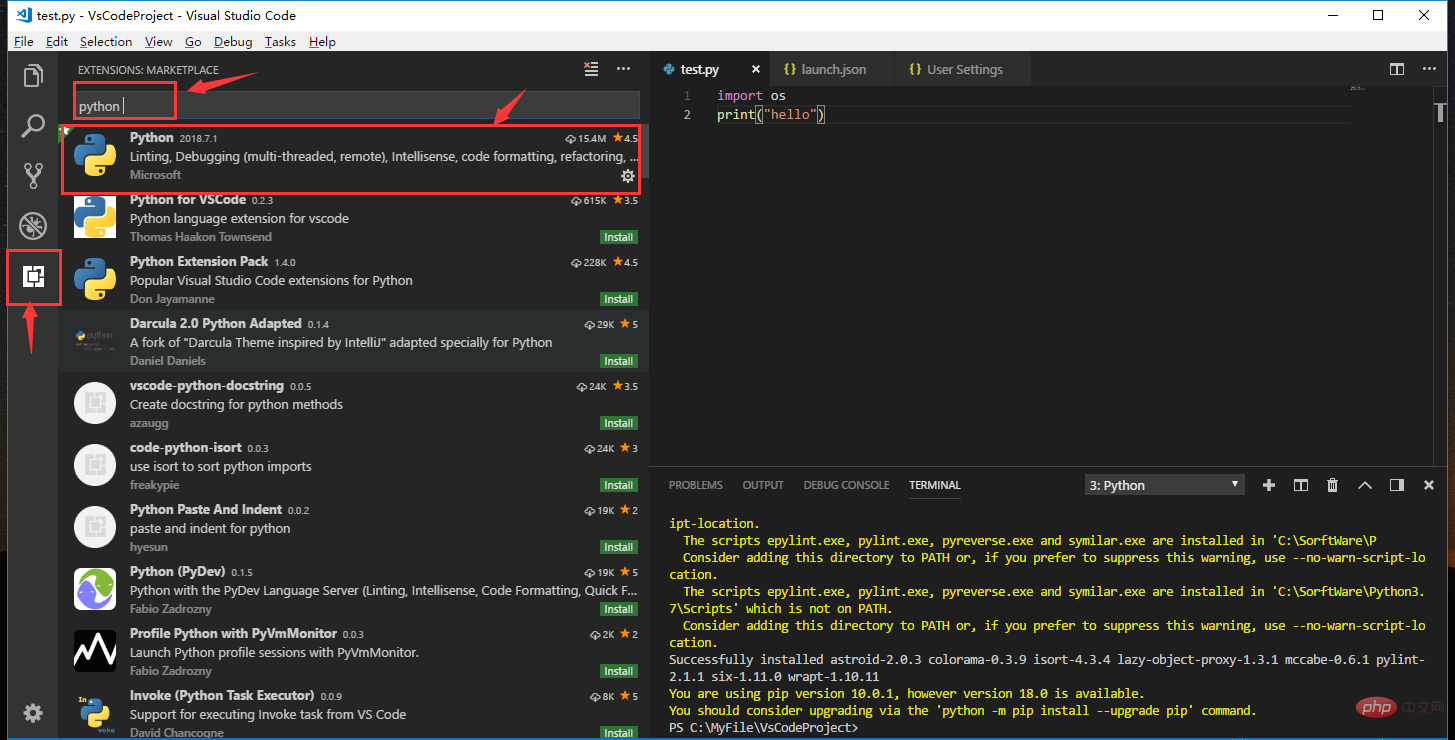Install vscode-python-docstring extension

[619, 423]
